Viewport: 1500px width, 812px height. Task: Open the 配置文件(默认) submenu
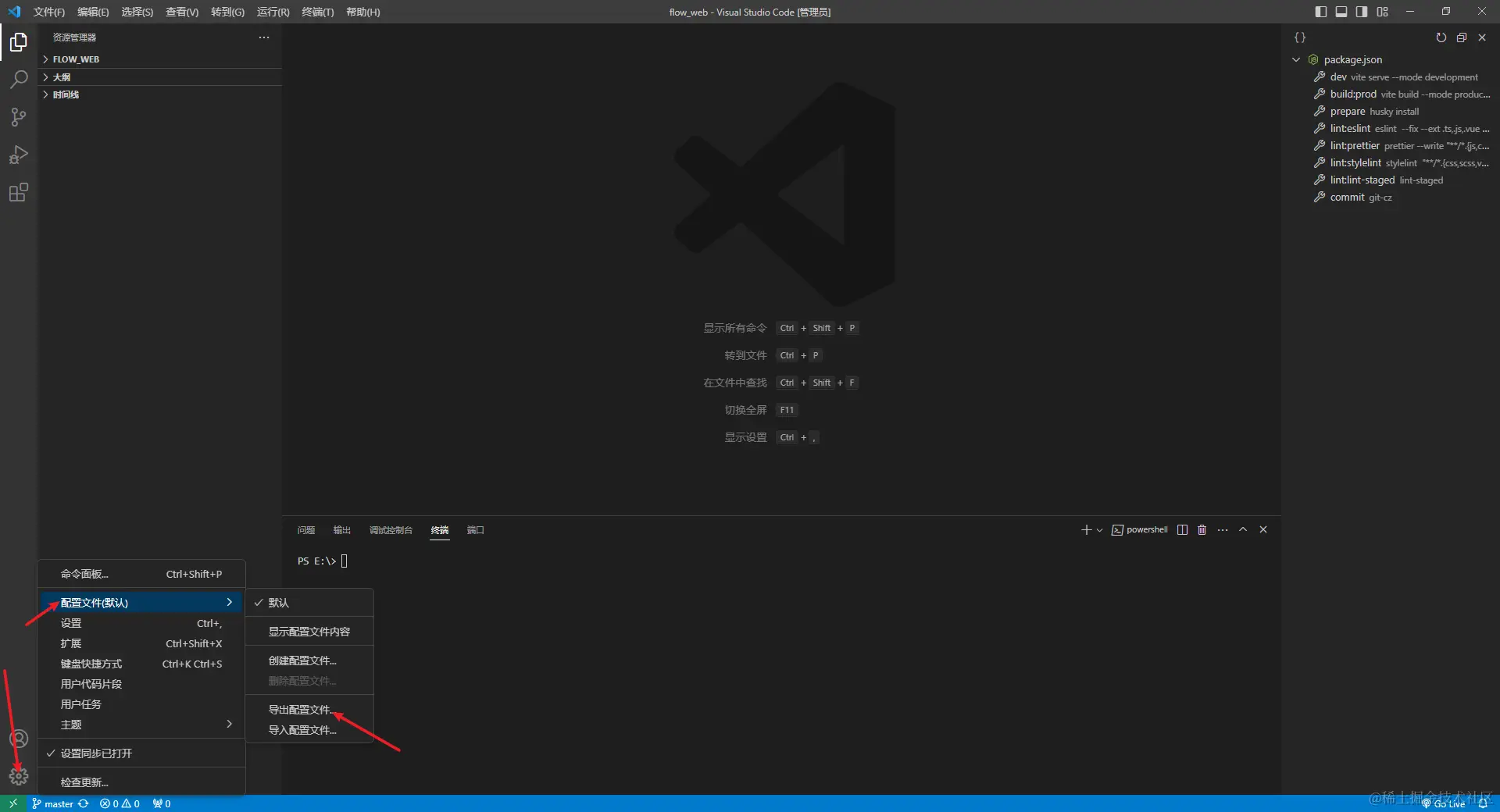[141, 603]
